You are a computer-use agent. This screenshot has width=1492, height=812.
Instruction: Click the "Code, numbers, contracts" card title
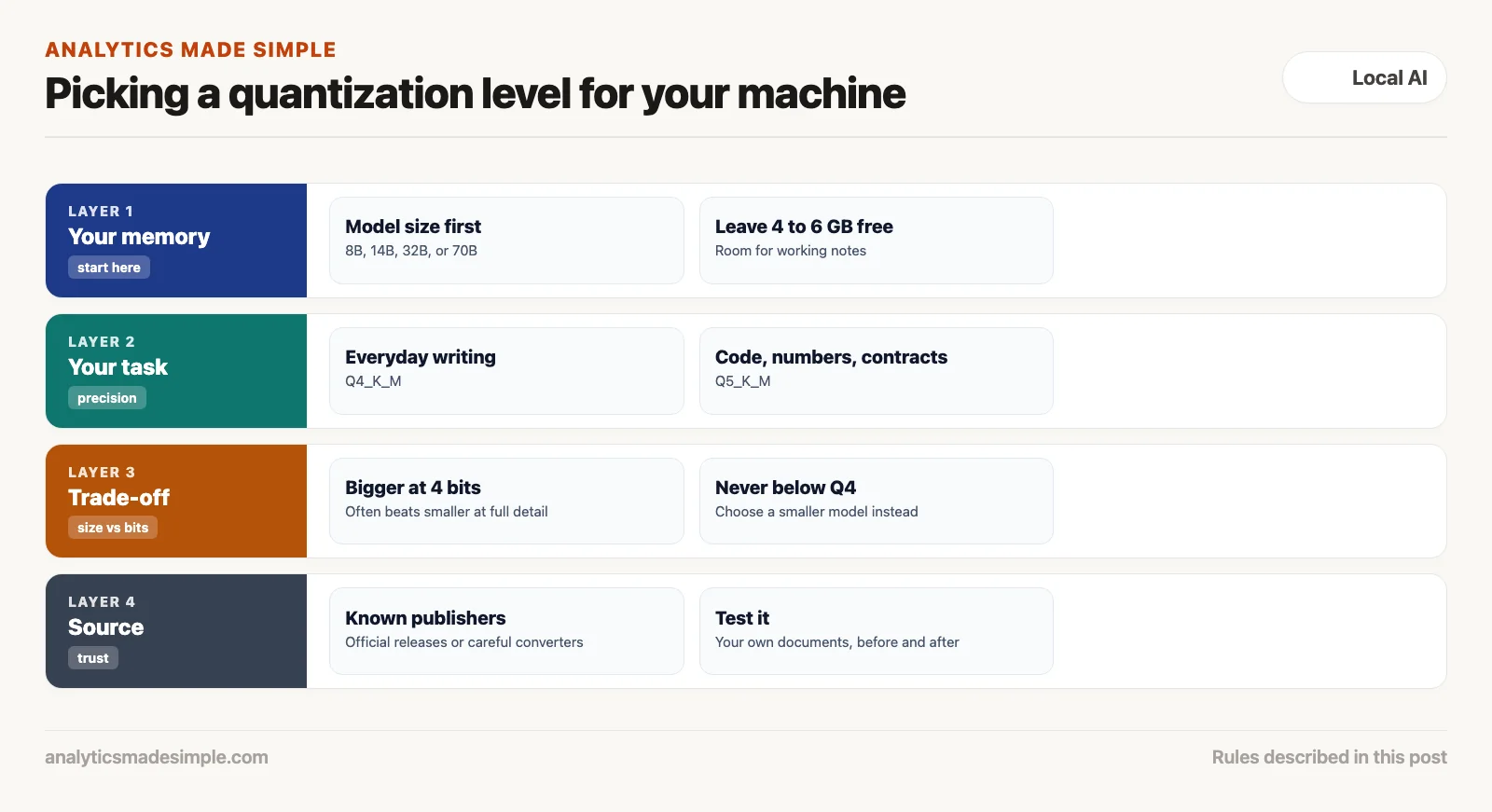(x=831, y=357)
